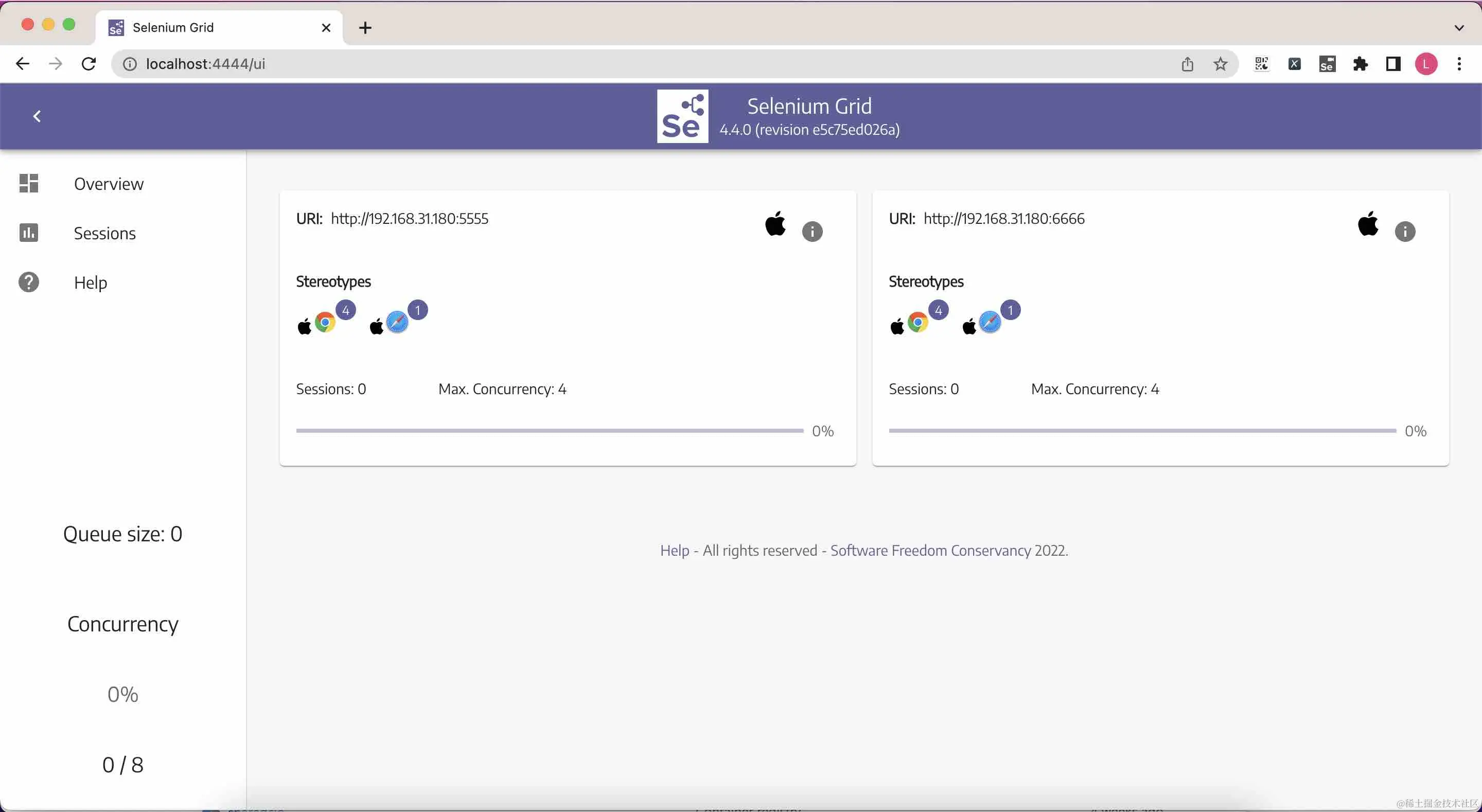This screenshot has height=812, width=1482.
Task: Open the Extensions puzzle menu
Action: [1360, 64]
